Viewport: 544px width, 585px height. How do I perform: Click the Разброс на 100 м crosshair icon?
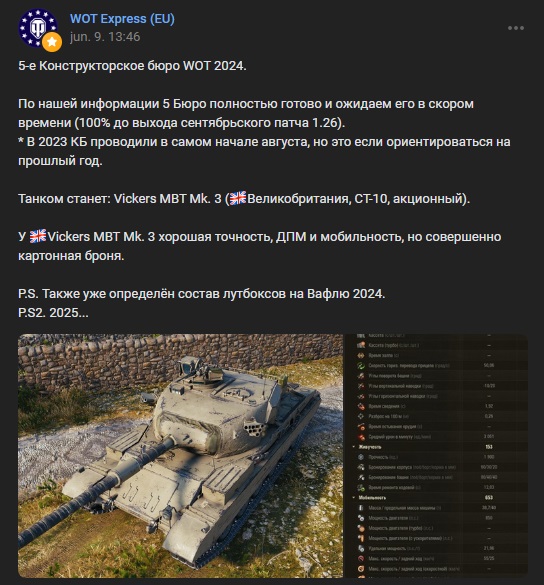coord(361,416)
